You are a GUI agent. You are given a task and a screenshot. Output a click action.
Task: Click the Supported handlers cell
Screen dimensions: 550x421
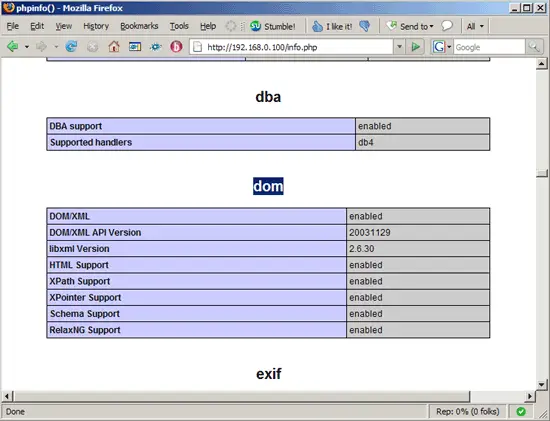(201, 142)
